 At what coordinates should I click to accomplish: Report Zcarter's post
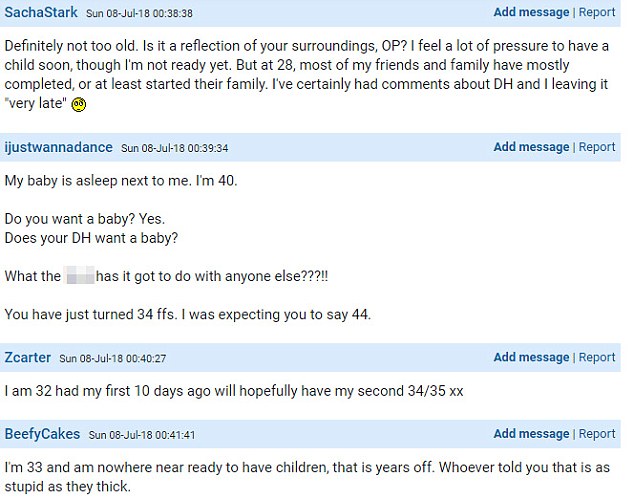pyautogui.click(x=597, y=357)
